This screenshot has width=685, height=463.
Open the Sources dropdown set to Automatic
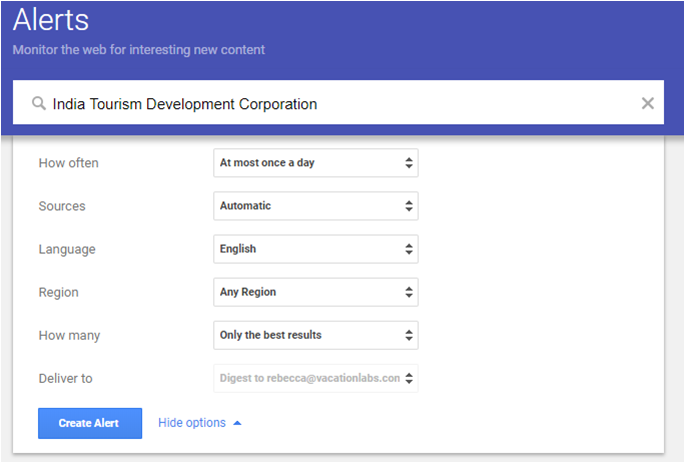tap(315, 206)
